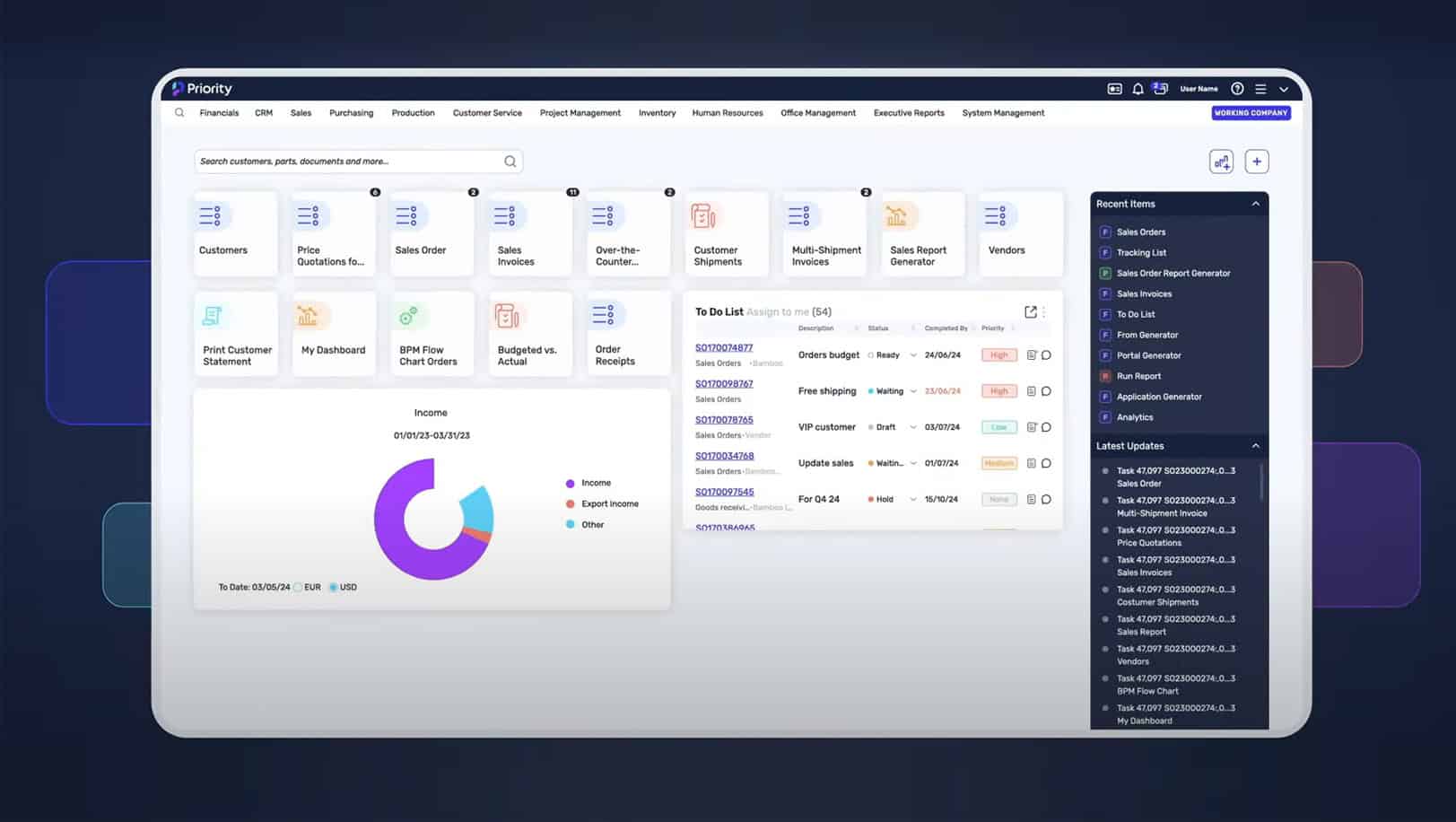Open the Print Customer Statement tile
The height and width of the screenshot is (822, 1456).
click(x=235, y=333)
